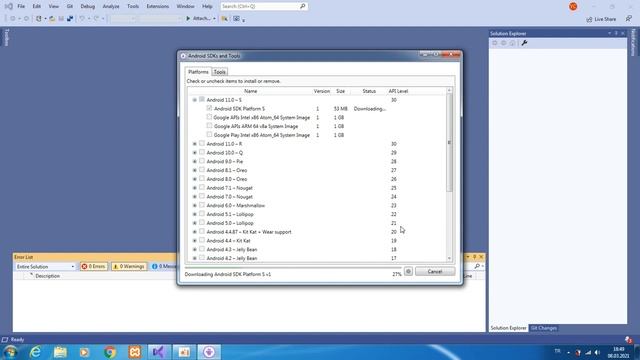Click Live Share button
640x360 pixels.
[x=601, y=19]
